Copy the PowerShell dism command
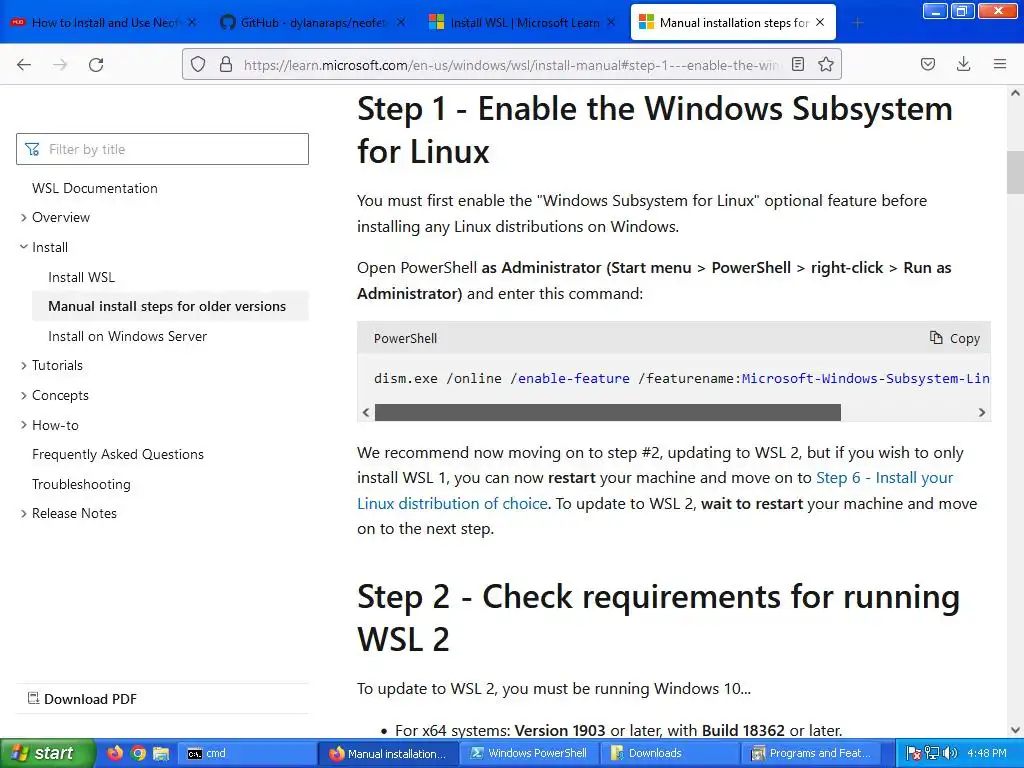Screen dimensions: 1024x768 coord(955,338)
